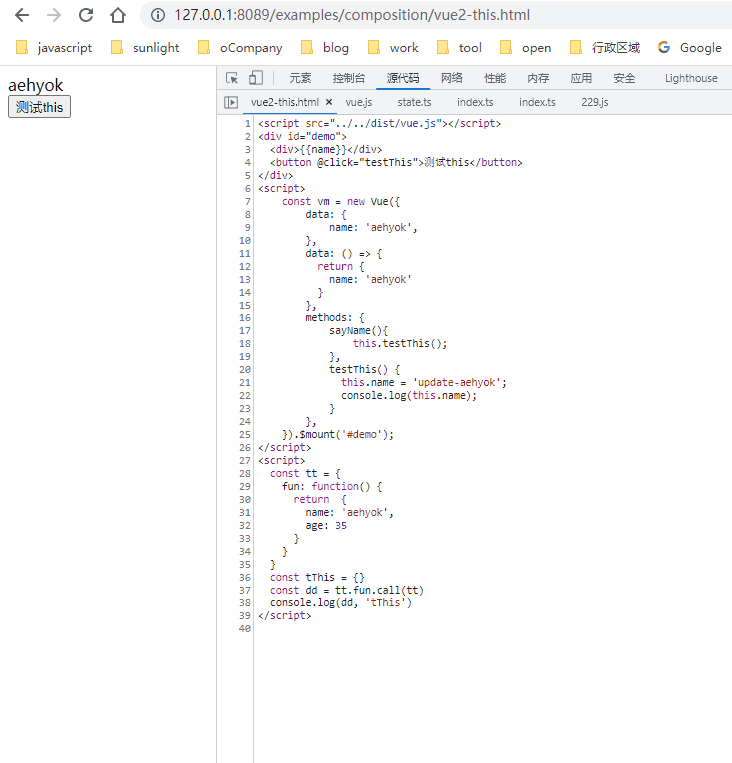
Task: Open the 应用 (Application) panel
Action: tap(581, 78)
